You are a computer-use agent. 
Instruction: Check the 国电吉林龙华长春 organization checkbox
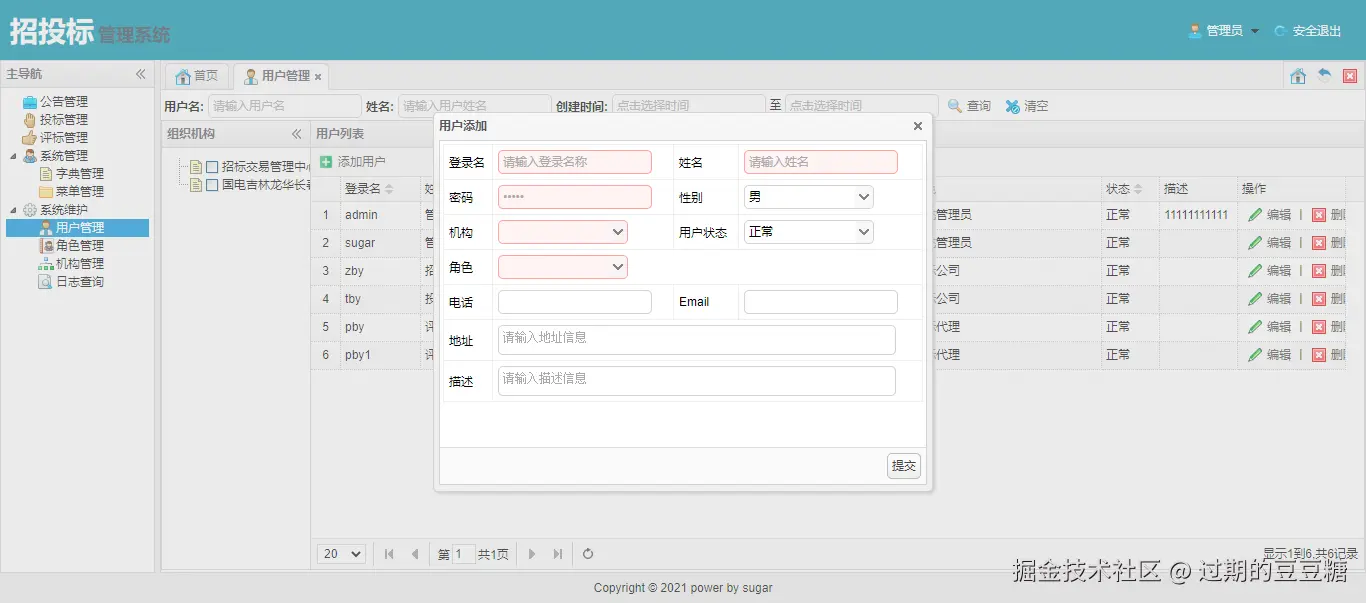pos(212,185)
